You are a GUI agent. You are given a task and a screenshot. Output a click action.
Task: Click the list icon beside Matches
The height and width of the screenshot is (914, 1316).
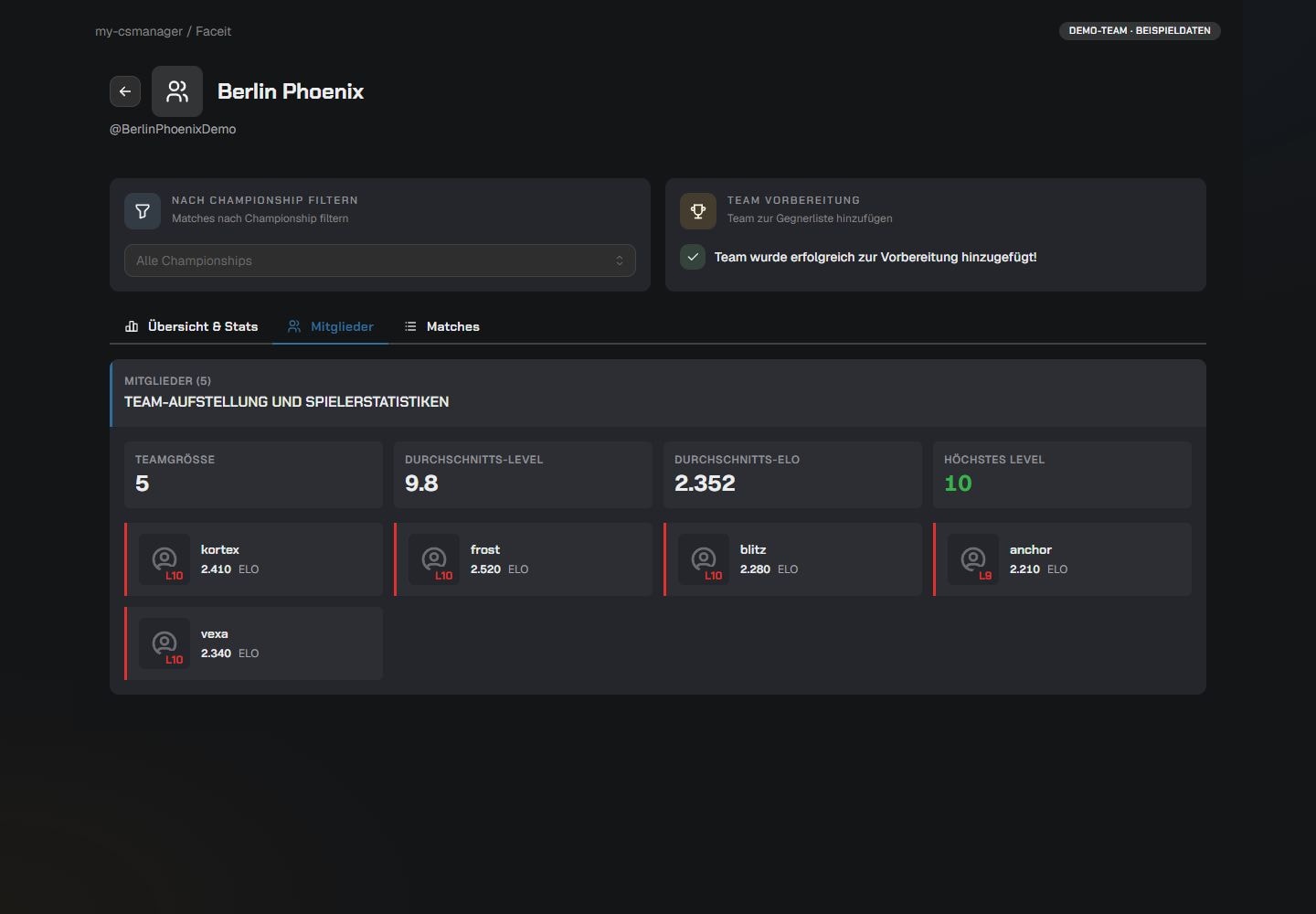click(x=410, y=326)
